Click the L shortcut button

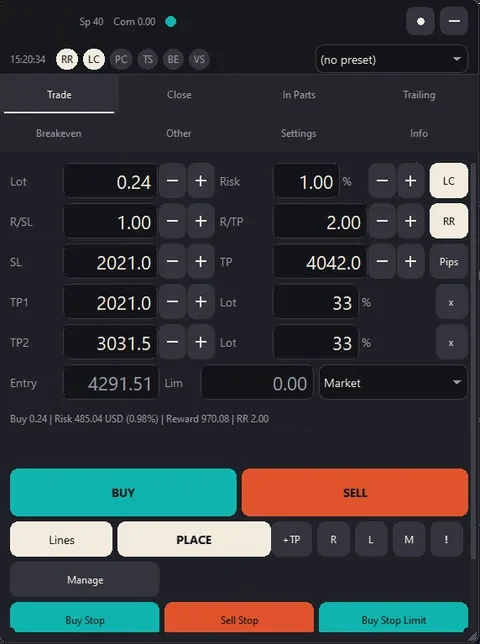click(x=371, y=539)
